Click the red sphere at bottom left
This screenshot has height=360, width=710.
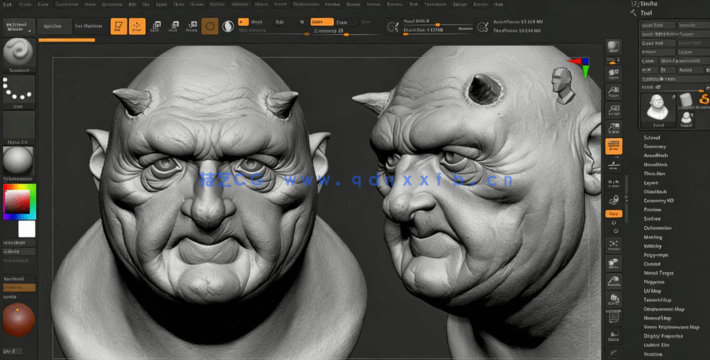pos(19,320)
